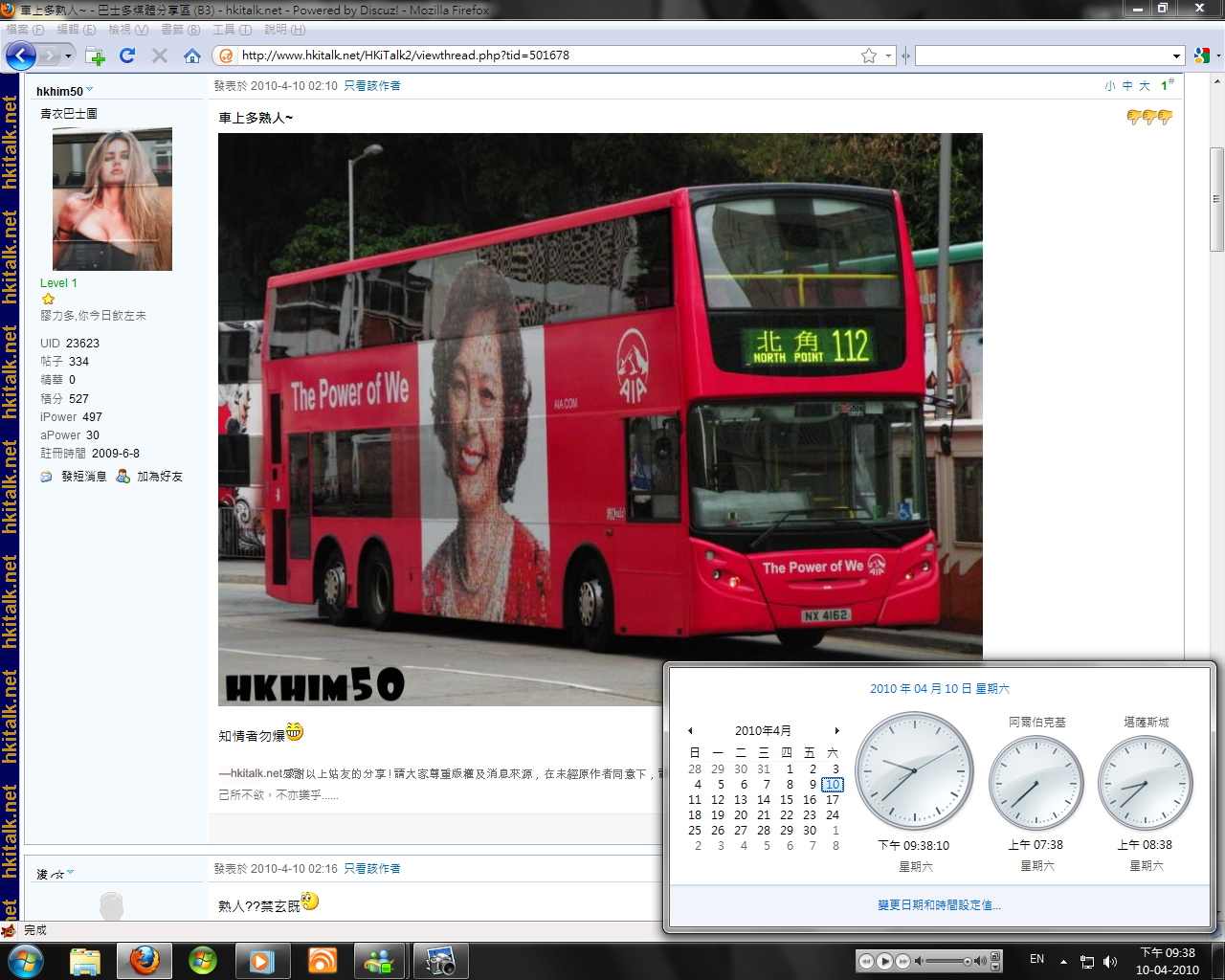Restore media player from toolbar mode

[995, 957]
